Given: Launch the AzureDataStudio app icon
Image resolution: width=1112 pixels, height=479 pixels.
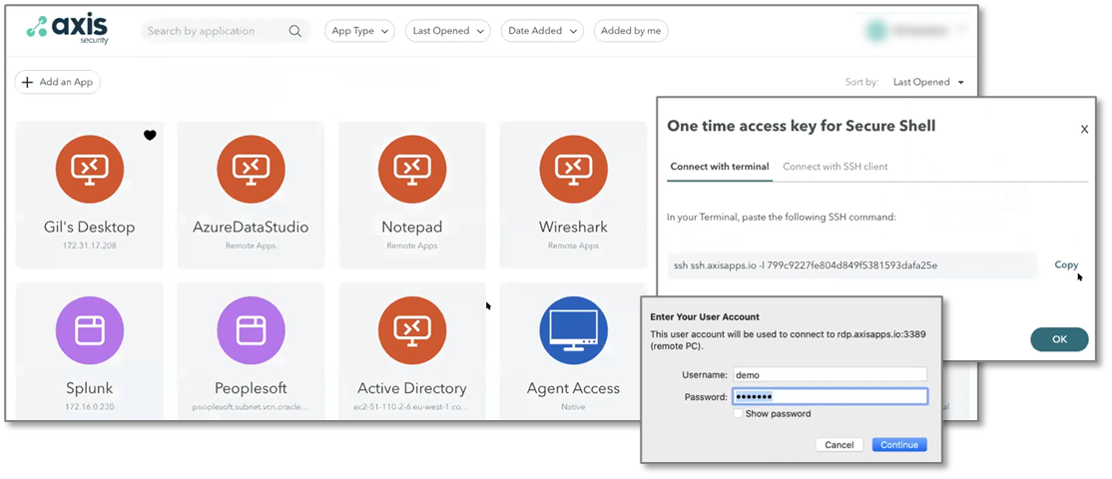Looking at the screenshot, I should coord(250,169).
